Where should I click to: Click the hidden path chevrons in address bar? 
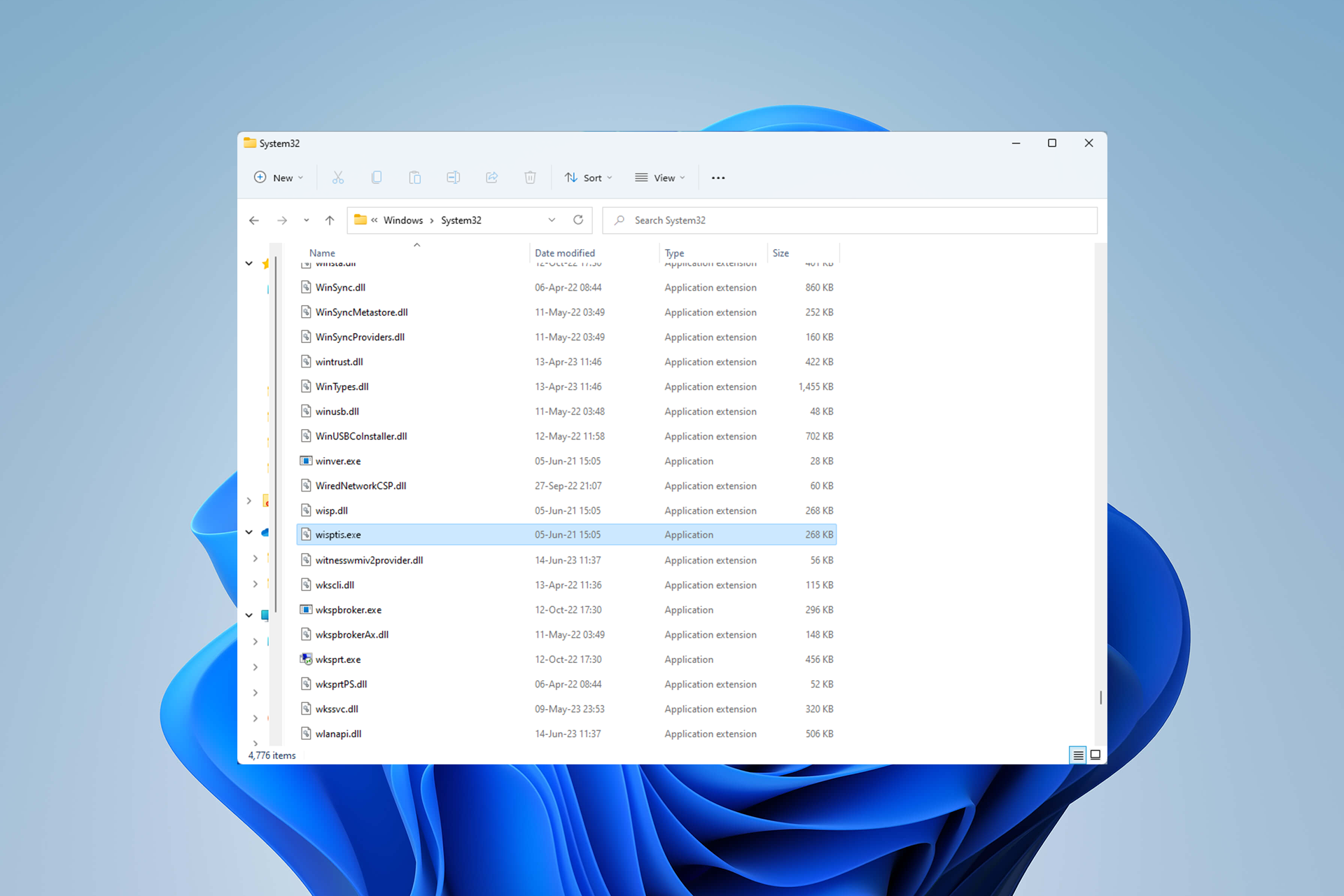374,220
